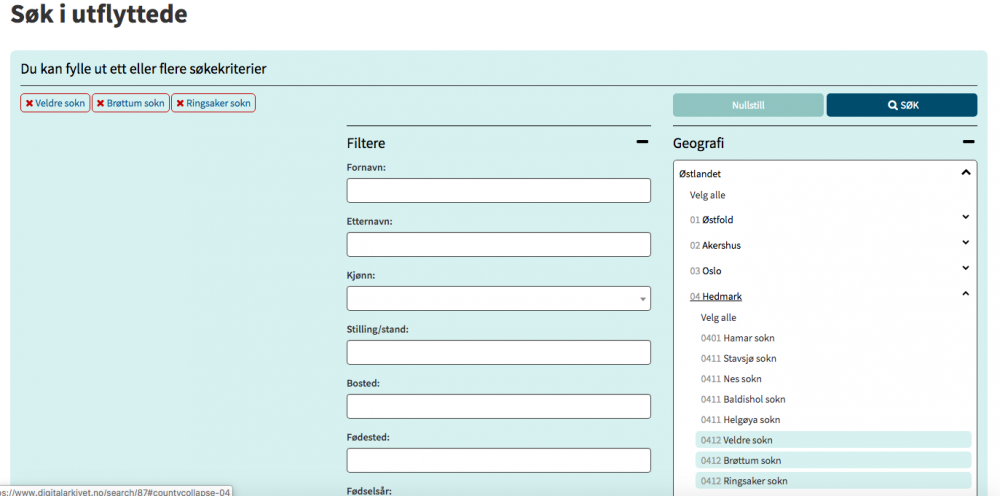Start search with the SØK button
This screenshot has height=496, width=1000.
[x=902, y=105]
